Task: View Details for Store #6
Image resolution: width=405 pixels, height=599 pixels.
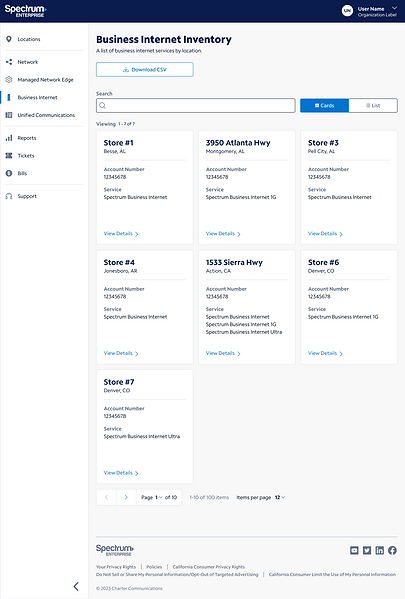Action: [325, 353]
